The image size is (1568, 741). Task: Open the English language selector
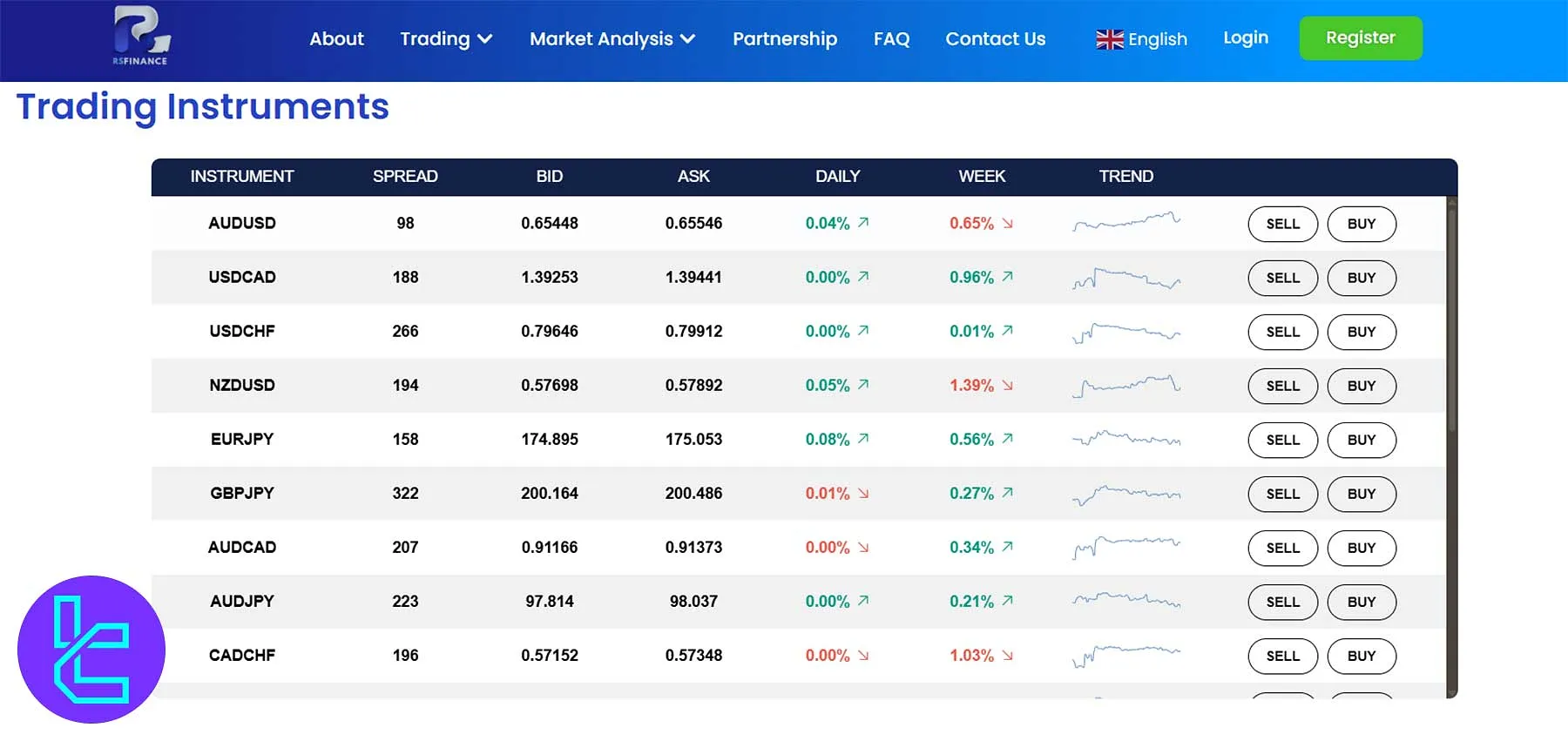(1156, 39)
